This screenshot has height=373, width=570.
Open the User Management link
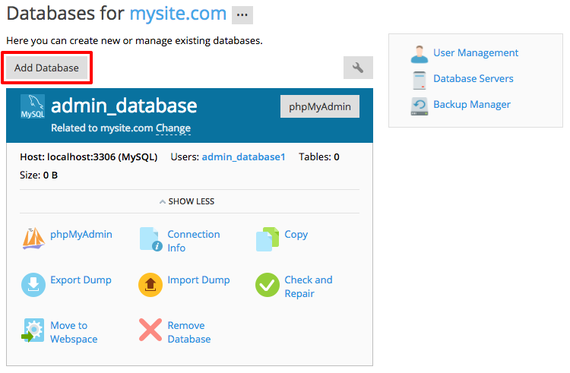[x=475, y=53]
